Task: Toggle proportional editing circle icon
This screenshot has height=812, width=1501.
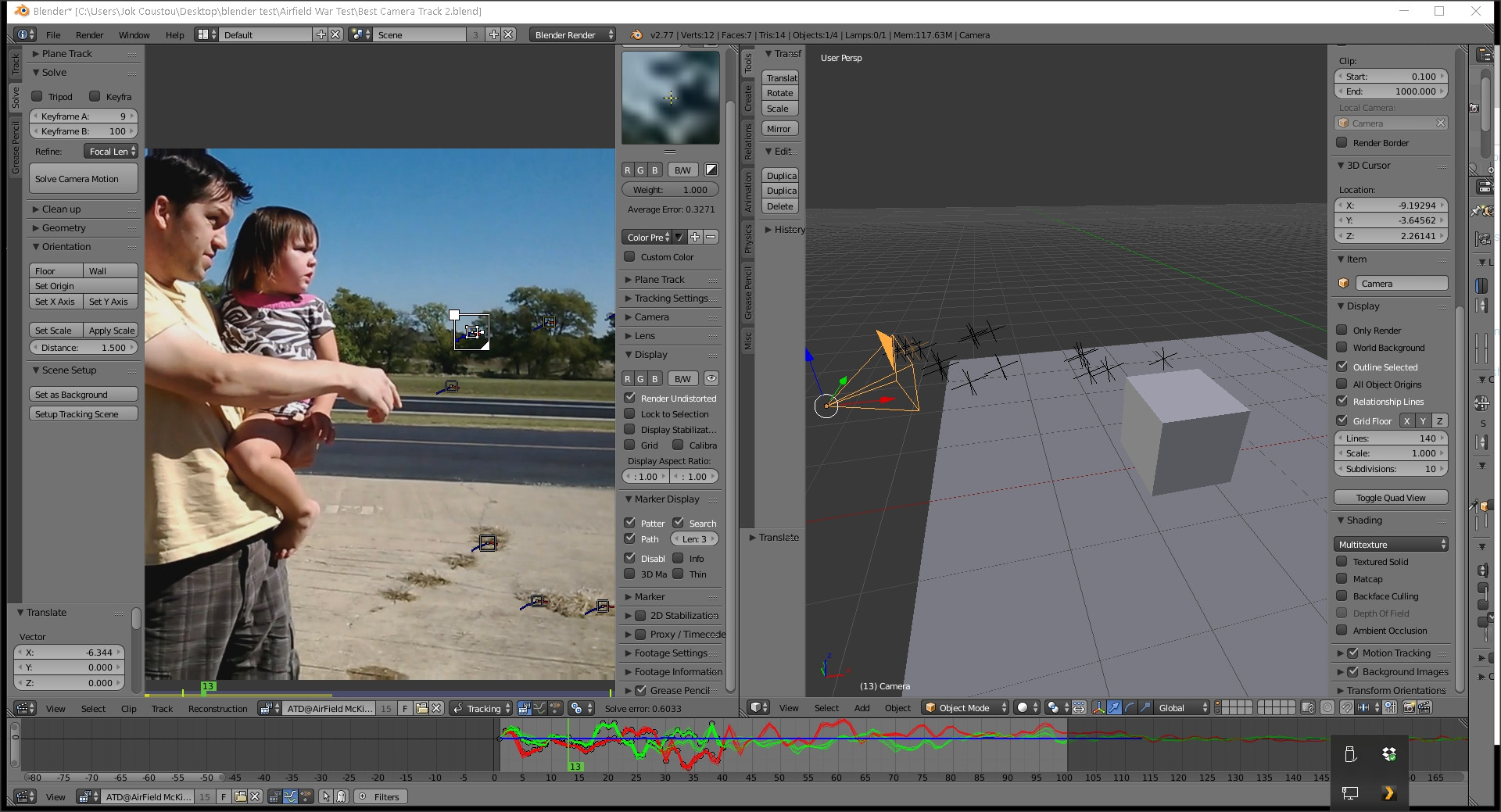Action: point(1327,707)
